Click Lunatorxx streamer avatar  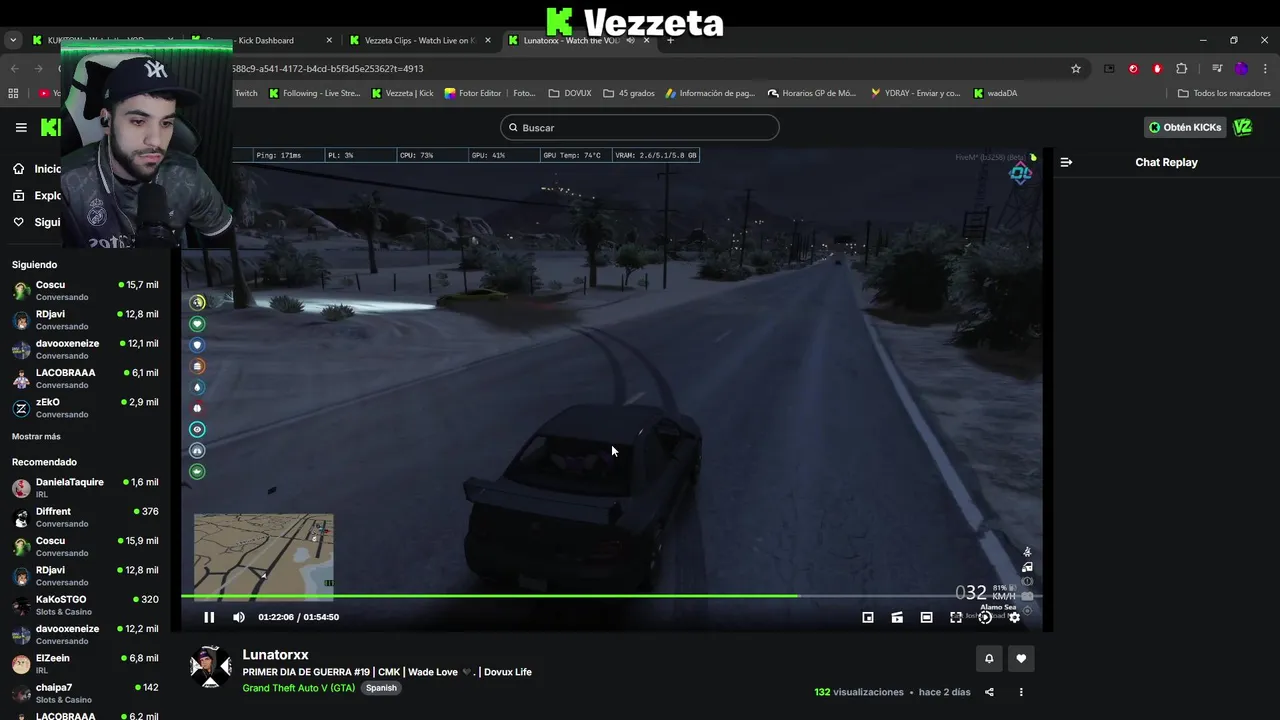click(x=211, y=666)
